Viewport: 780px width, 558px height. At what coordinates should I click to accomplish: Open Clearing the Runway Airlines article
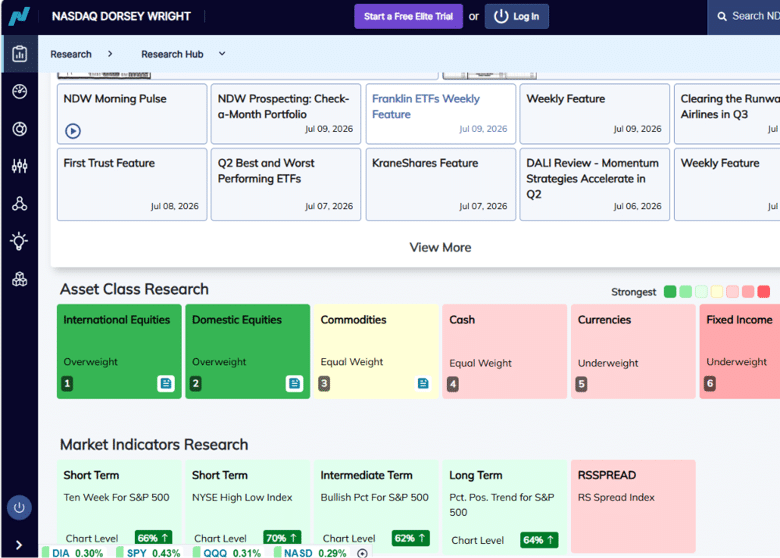tap(727, 114)
